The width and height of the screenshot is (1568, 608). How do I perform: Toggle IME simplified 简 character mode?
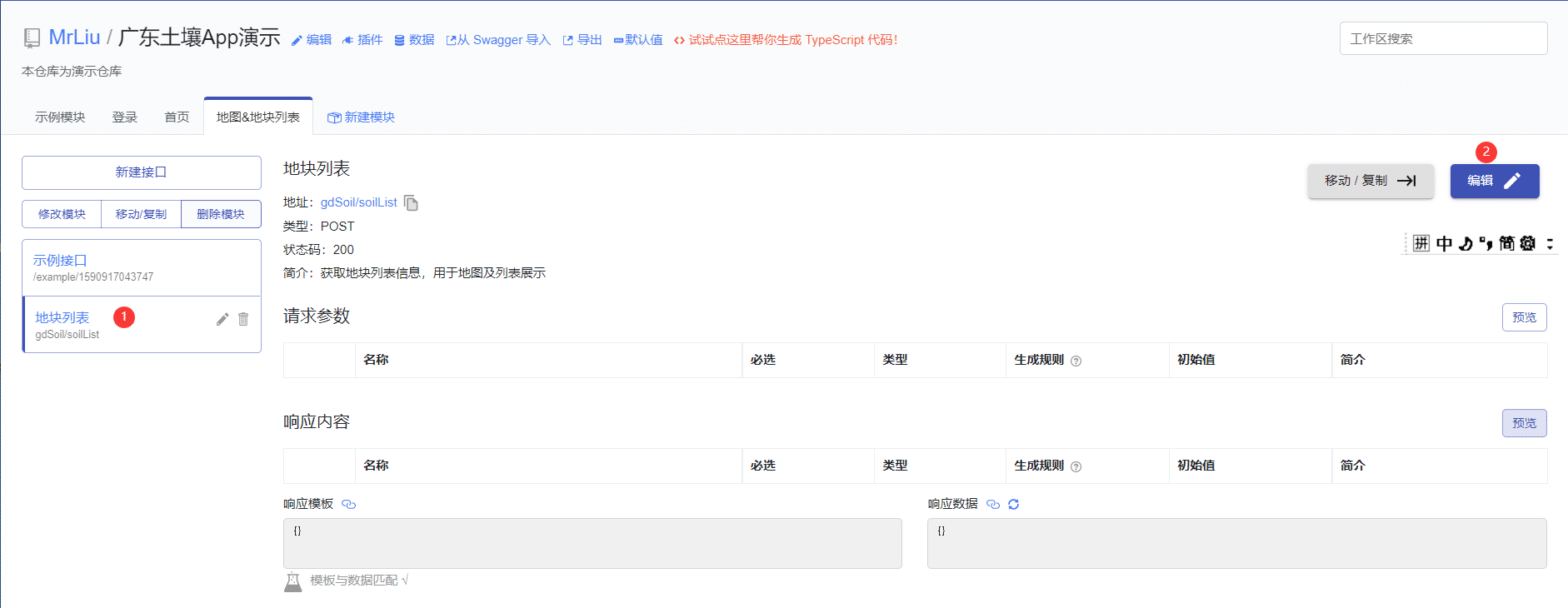pos(1506,243)
